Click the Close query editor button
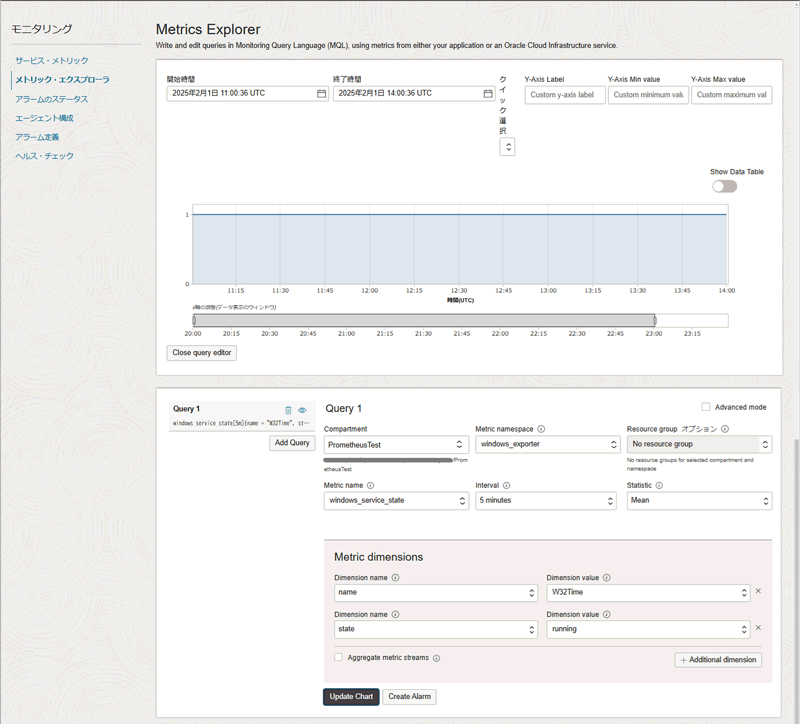Image resolution: width=800 pixels, height=724 pixels. click(202, 353)
